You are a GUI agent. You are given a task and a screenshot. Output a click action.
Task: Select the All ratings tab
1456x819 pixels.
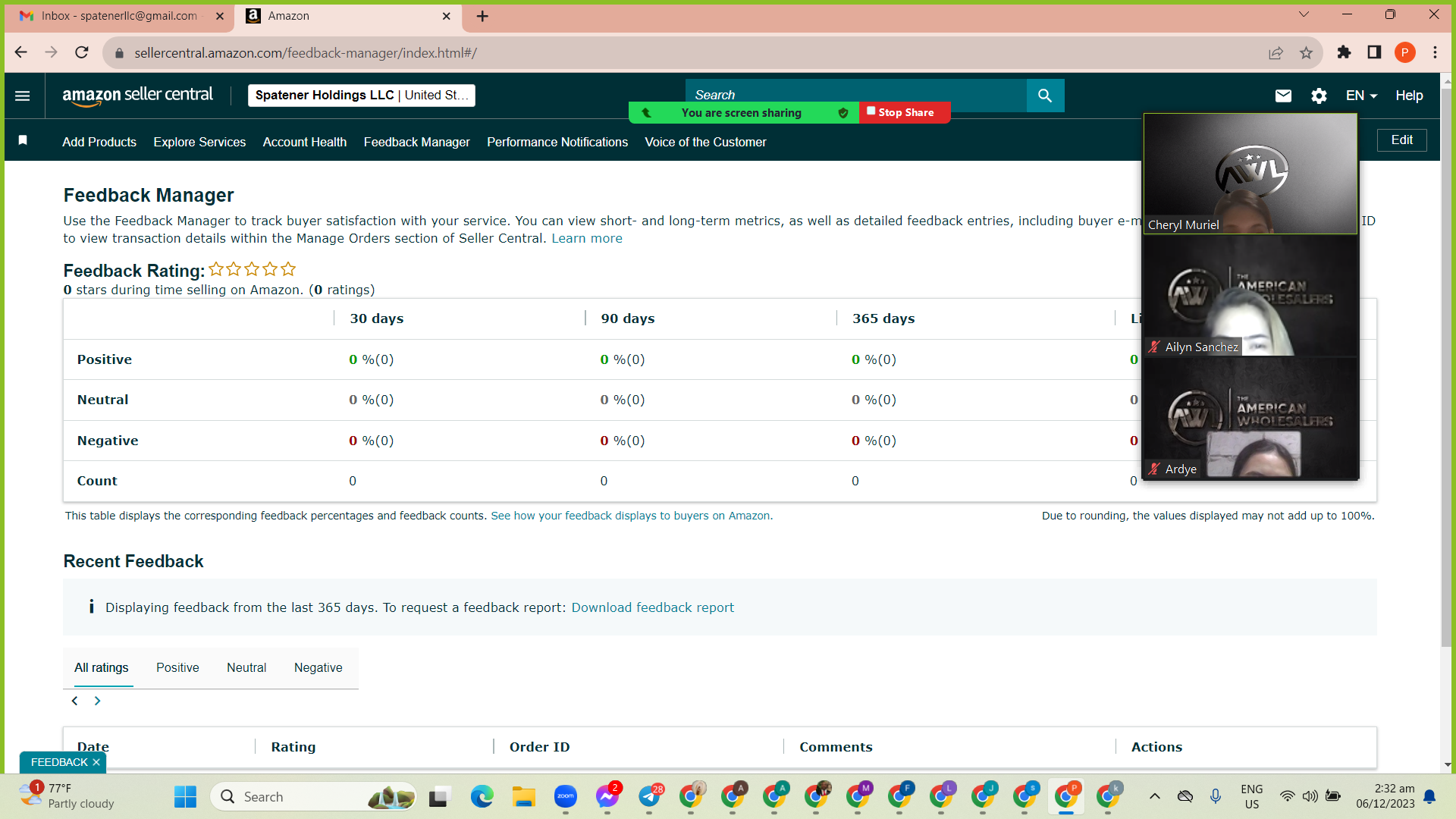tap(102, 667)
